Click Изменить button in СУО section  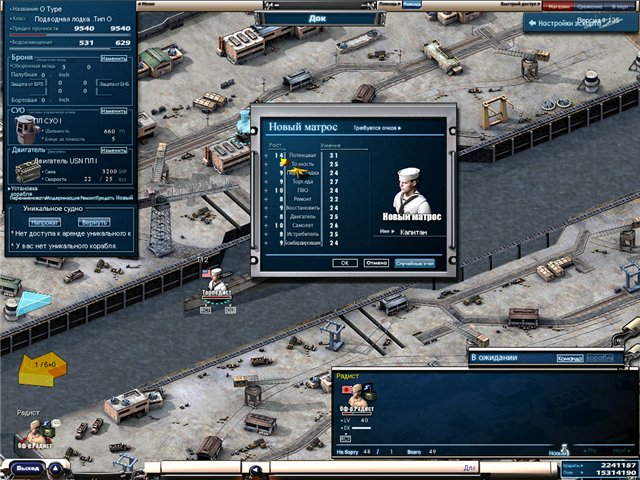[114, 112]
